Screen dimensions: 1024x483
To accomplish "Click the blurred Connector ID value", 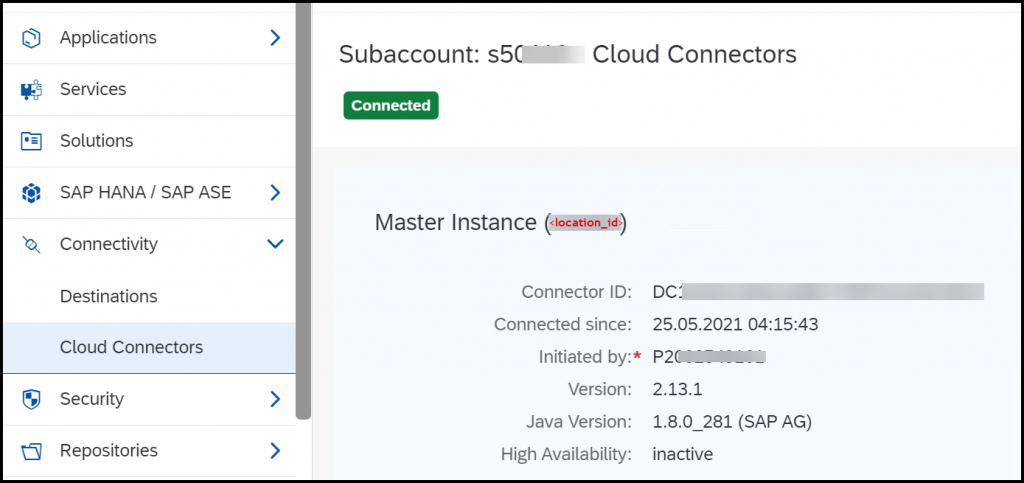I will point(818,292).
